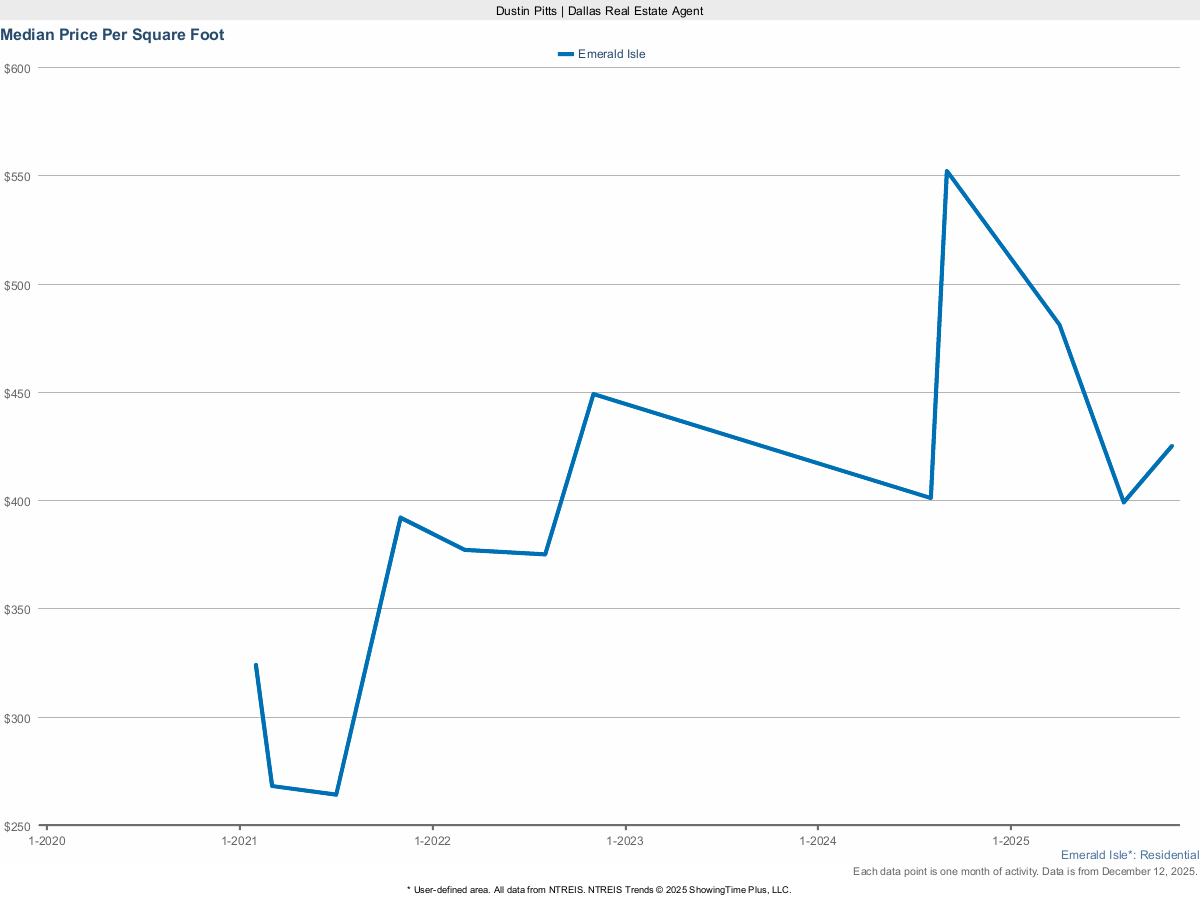
Task: Click the late-2022 data point at $450
Action: pyautogui.click(x=593, y=394)
